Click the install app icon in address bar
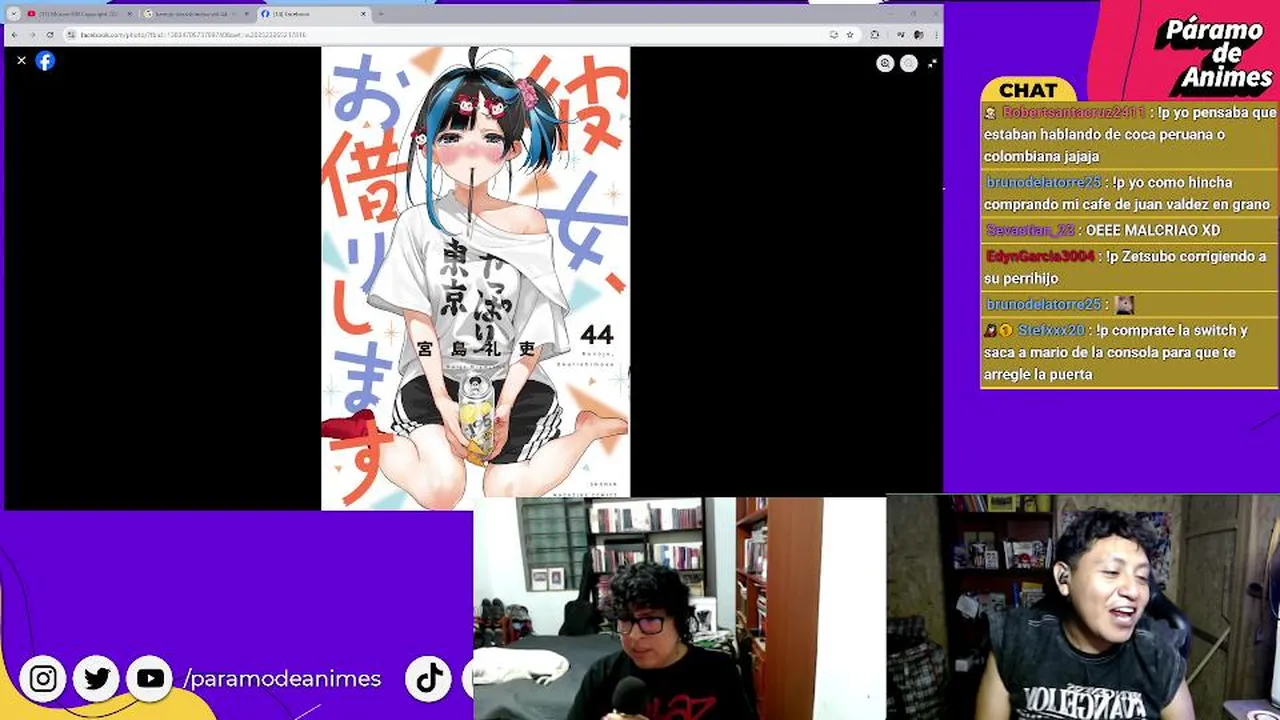1280x720 pixels. 833,35
